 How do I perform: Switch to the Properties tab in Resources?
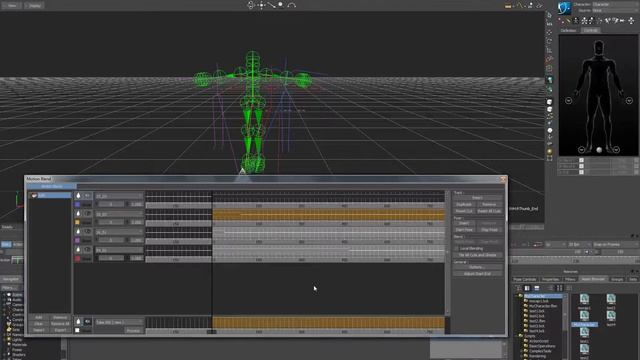[550, 279]
